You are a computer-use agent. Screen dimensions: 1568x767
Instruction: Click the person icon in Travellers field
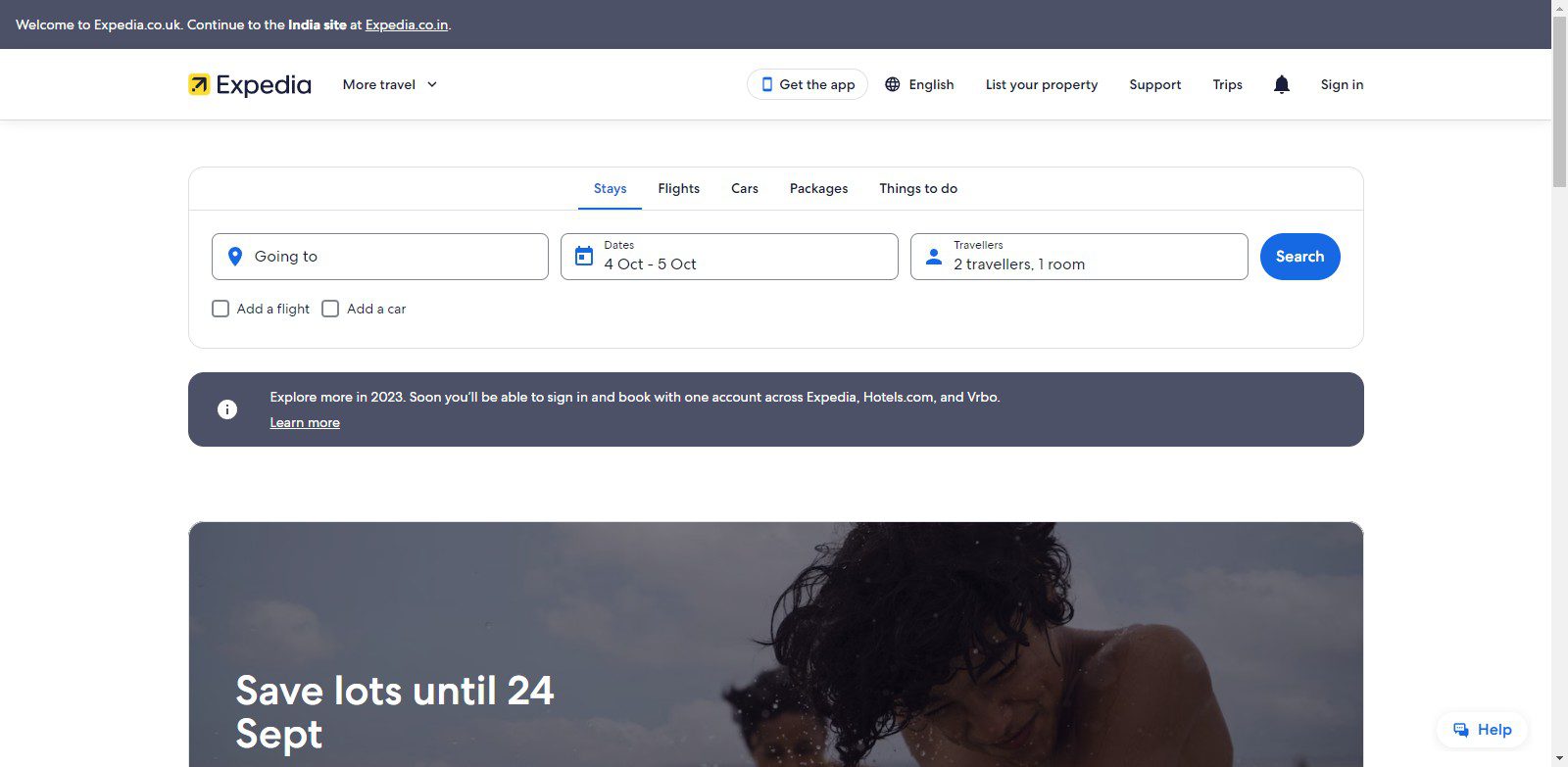click(934, 257)
